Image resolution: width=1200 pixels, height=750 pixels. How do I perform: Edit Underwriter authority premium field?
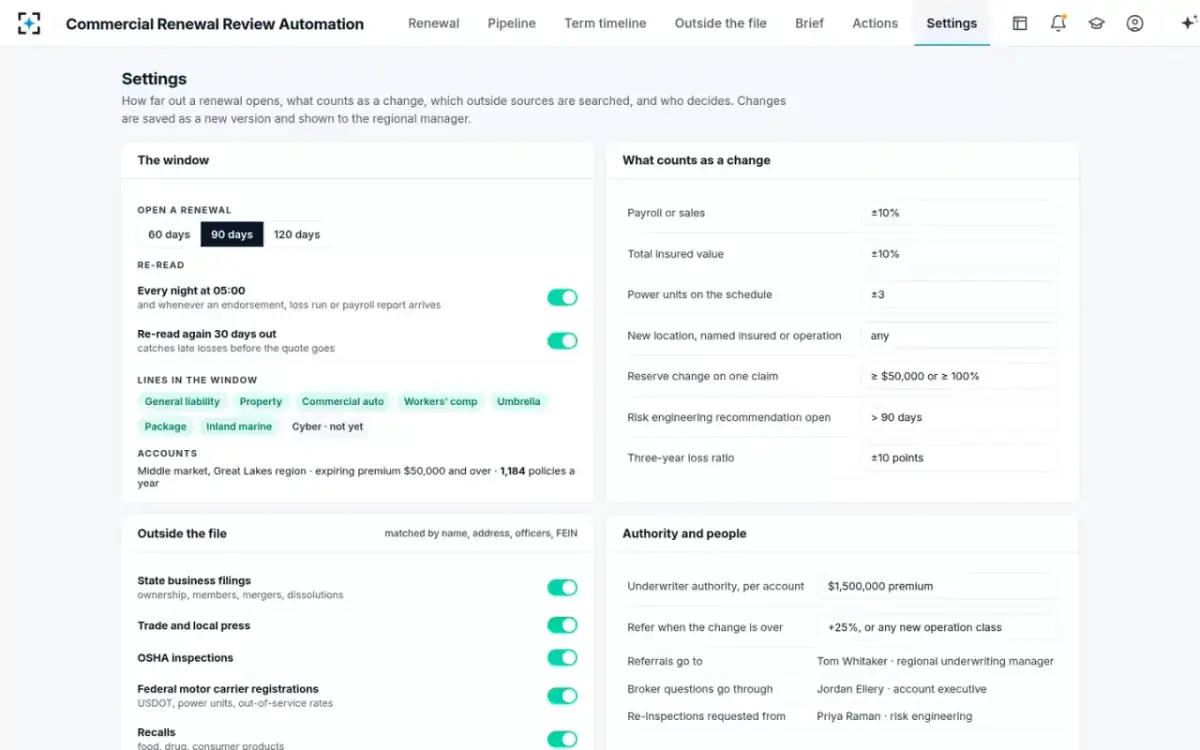pyautogui.click(x=938, y=586)
